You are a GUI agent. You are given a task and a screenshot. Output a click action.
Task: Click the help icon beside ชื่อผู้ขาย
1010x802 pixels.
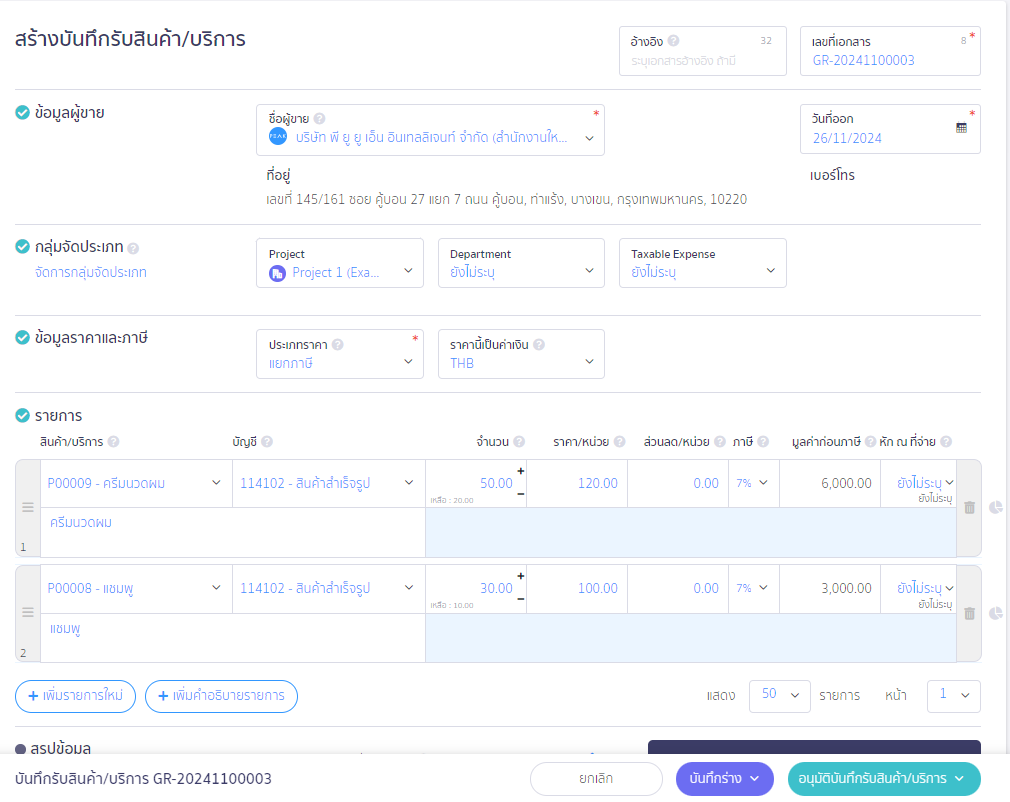pos(320,118)
